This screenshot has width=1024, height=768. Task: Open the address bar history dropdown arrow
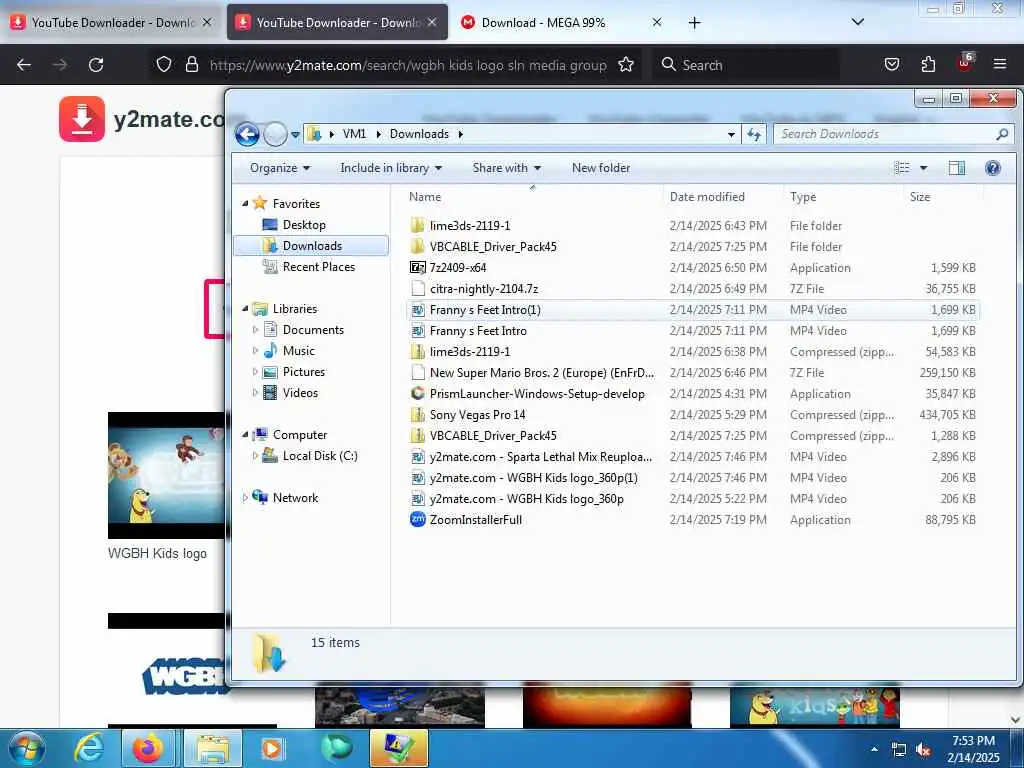coord(731,135)
